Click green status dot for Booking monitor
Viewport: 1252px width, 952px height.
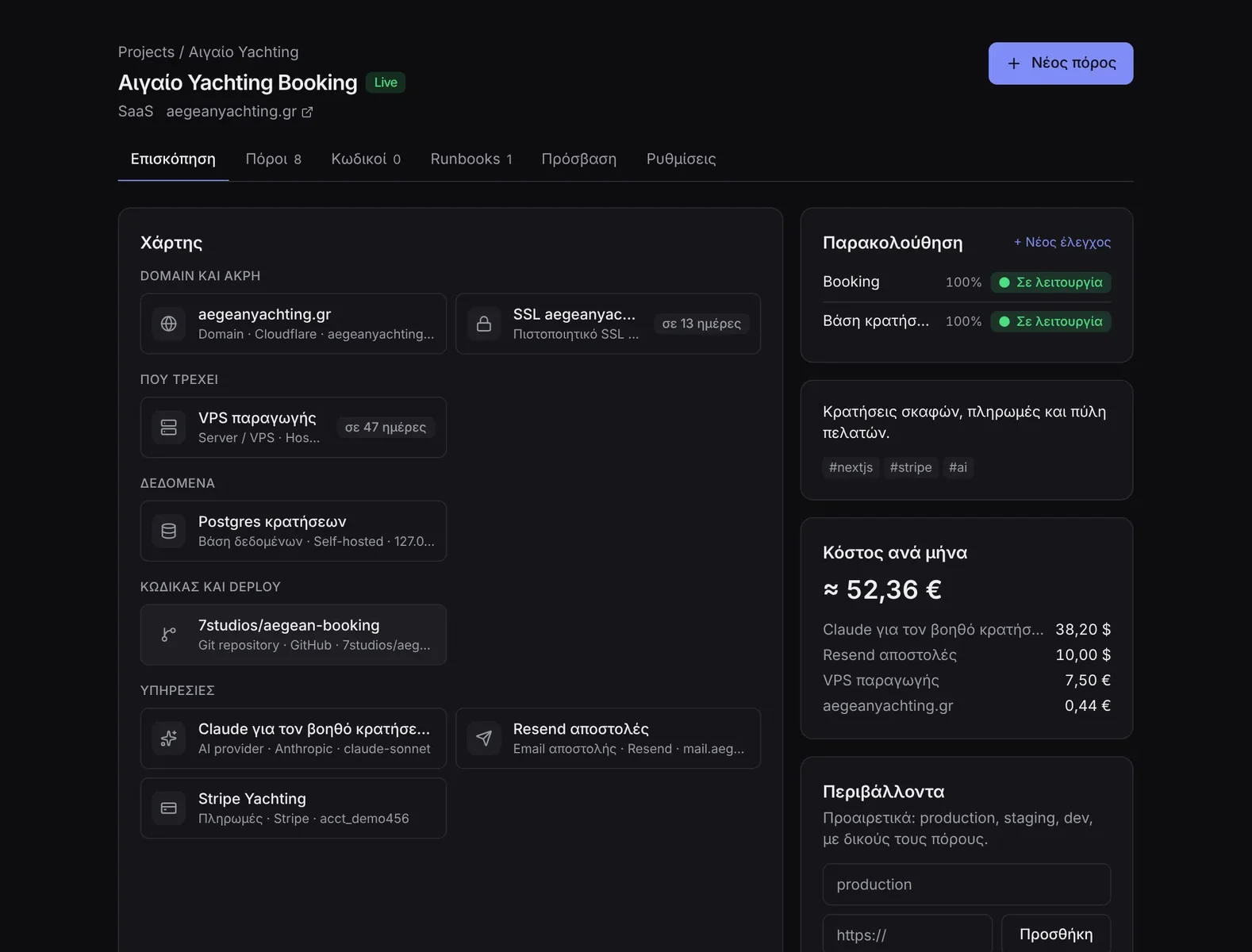coord(1004,282)
